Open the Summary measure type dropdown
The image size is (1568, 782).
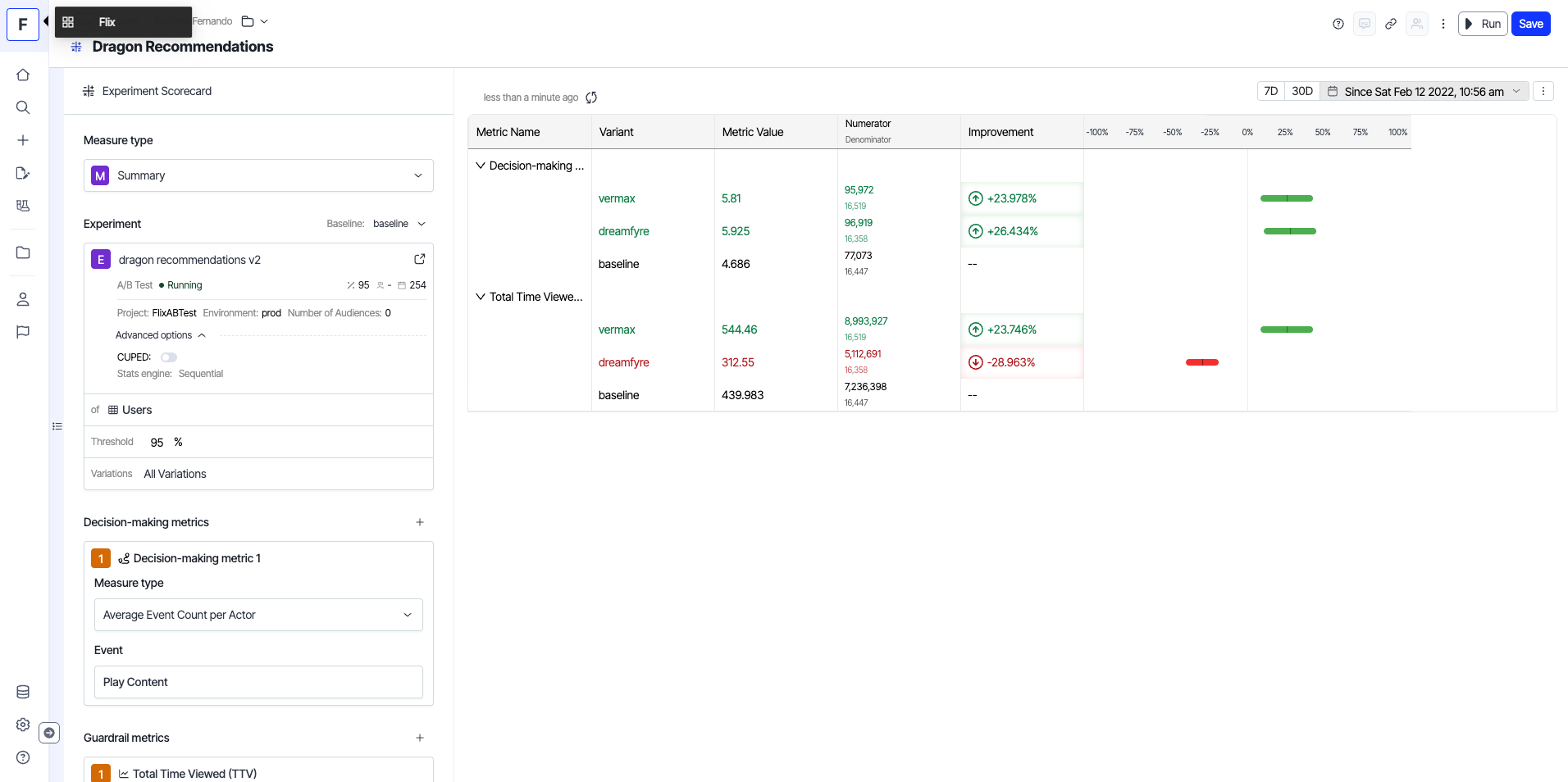click(258, 175)
